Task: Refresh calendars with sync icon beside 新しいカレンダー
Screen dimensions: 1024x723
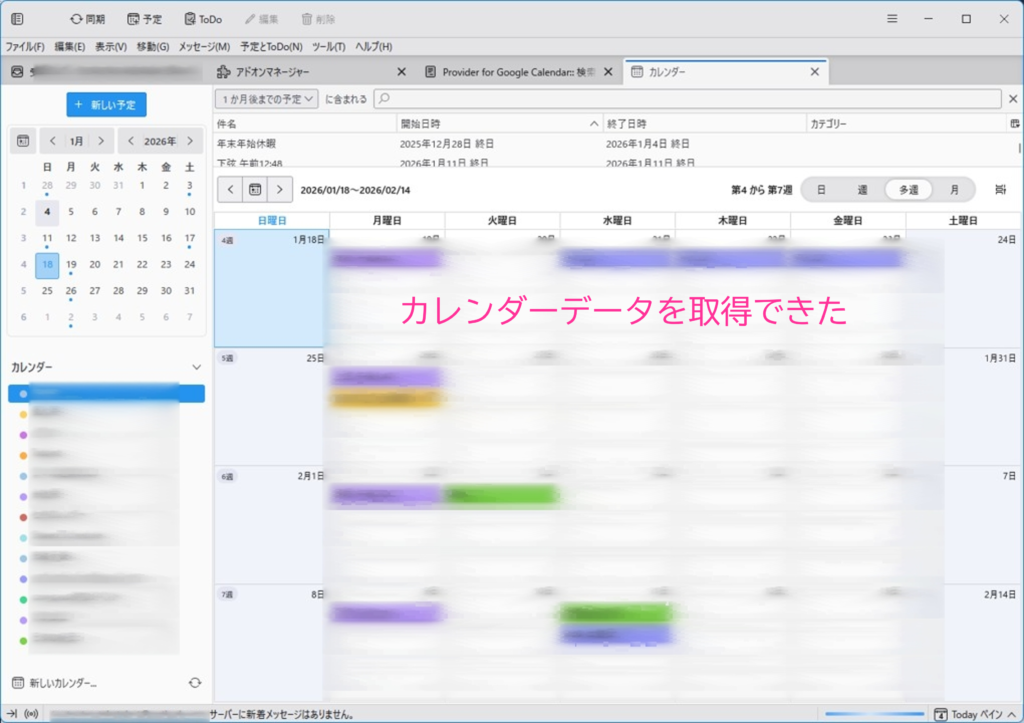Action: click(x=195, y=683)
